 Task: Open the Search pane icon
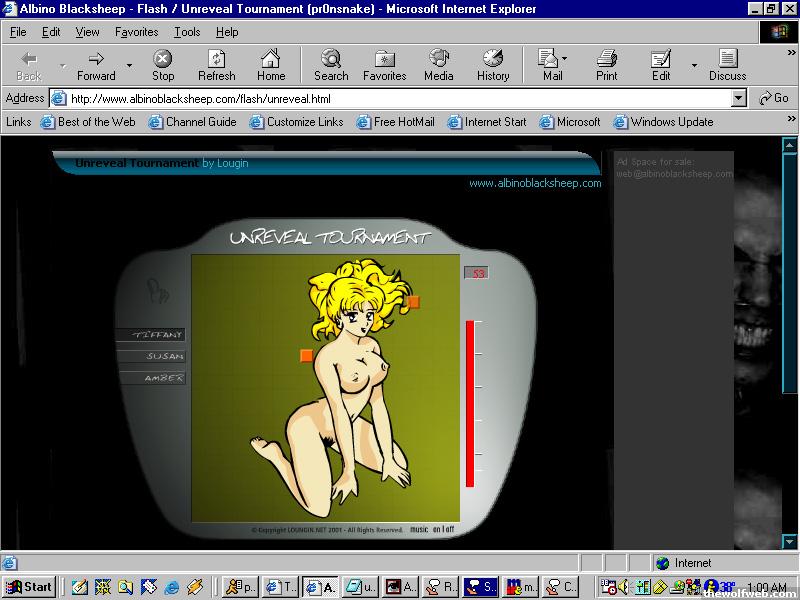pos(331,65)
